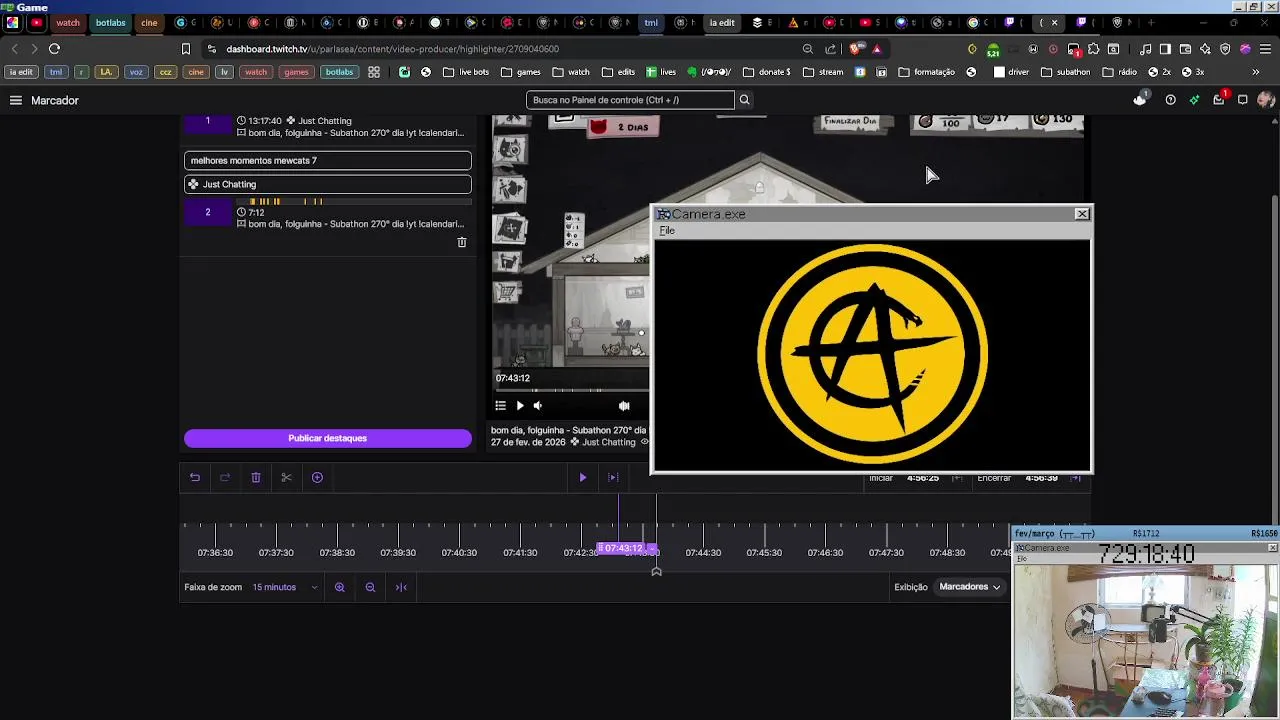Click the 07:44:30 timeline tick label
The height and width of the screenshot is (720, 1280).
[x=703, y=553]
